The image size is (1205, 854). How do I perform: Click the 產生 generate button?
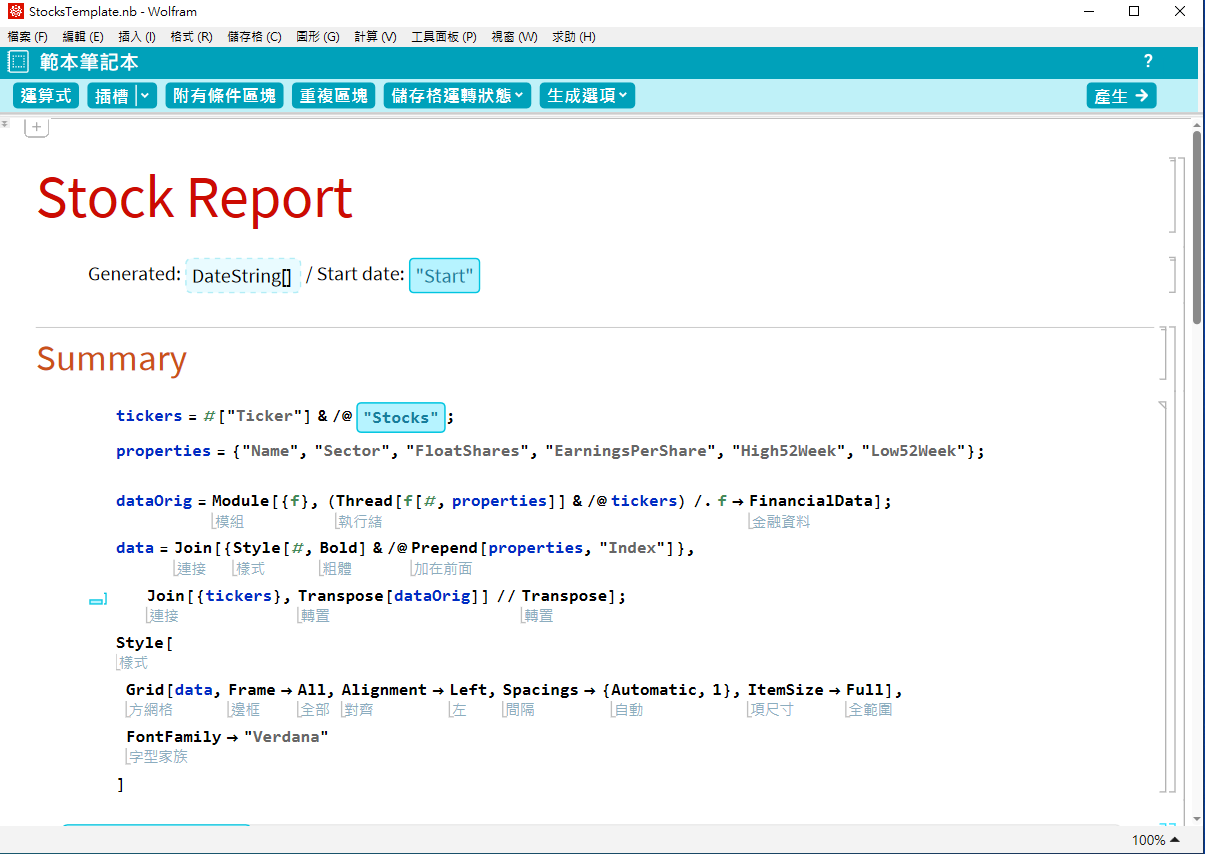1121,96
